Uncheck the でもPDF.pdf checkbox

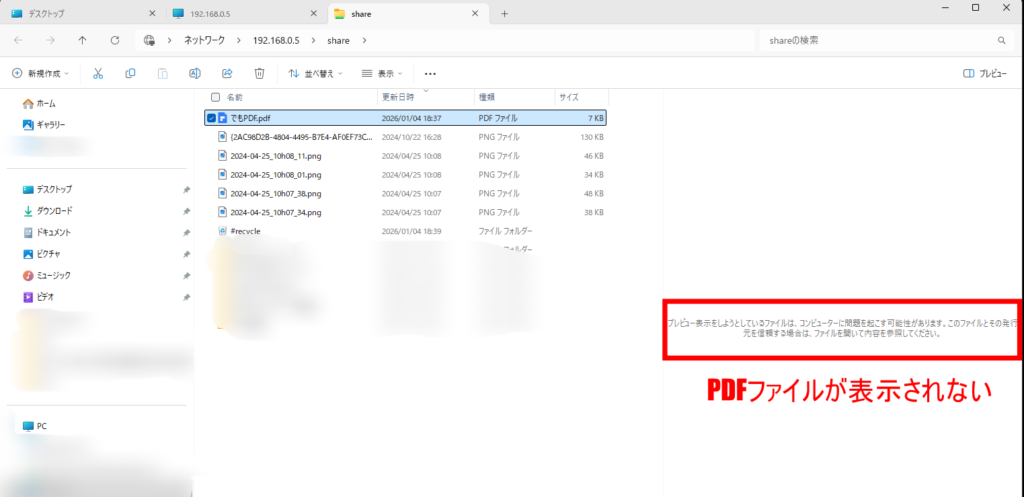211,118
